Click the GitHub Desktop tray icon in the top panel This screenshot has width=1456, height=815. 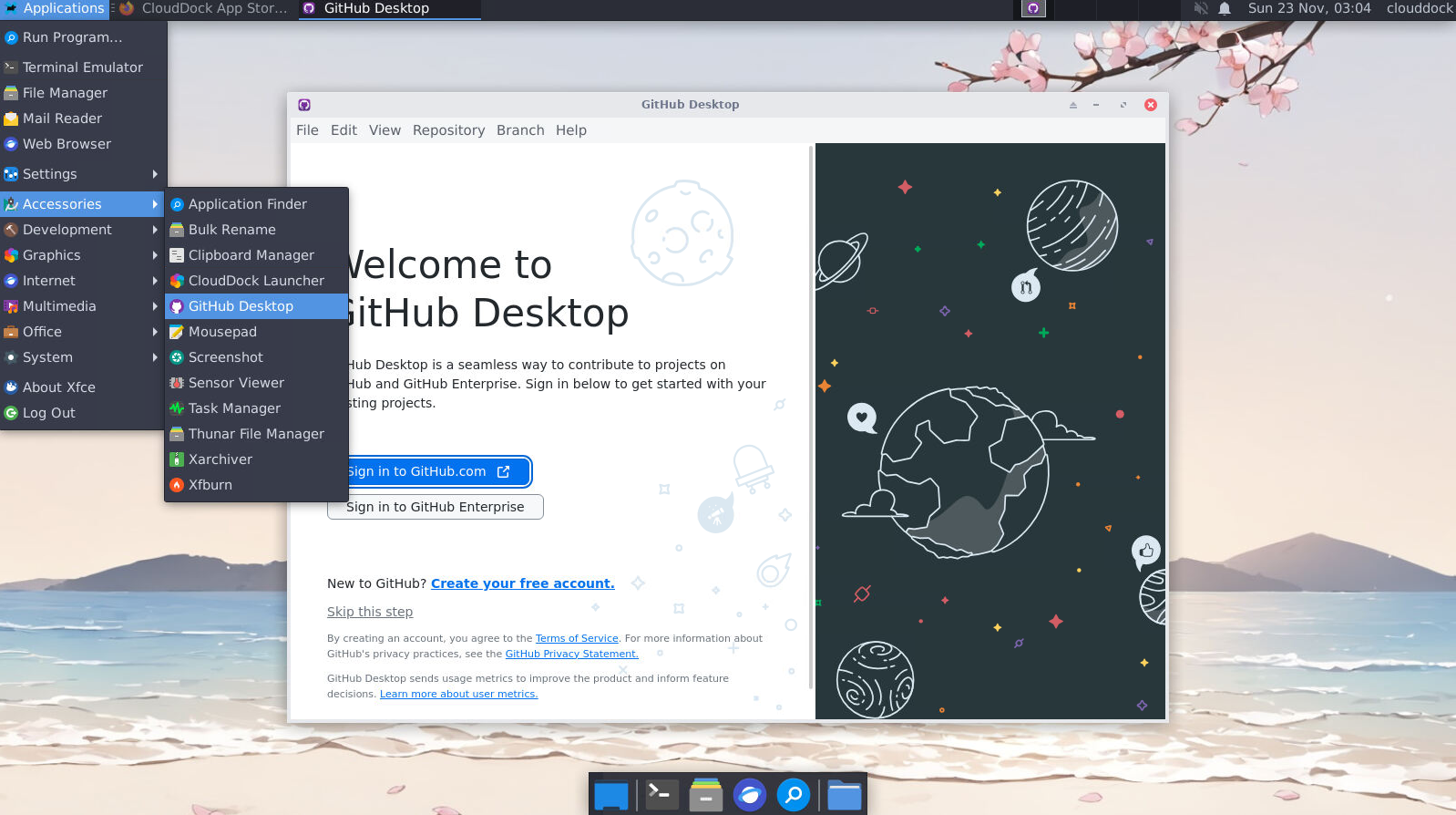tap(1032, 9)
